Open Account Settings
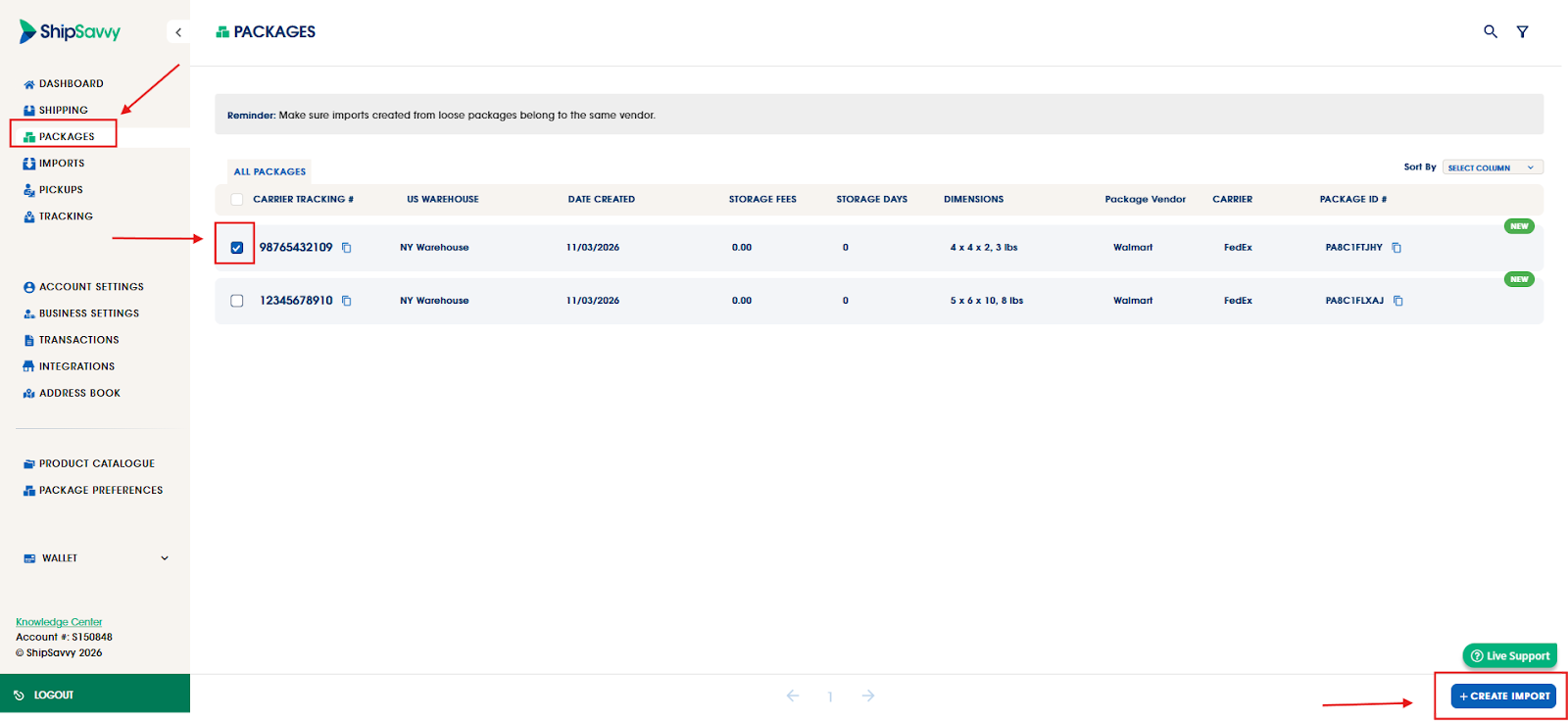 coord(91,286)
